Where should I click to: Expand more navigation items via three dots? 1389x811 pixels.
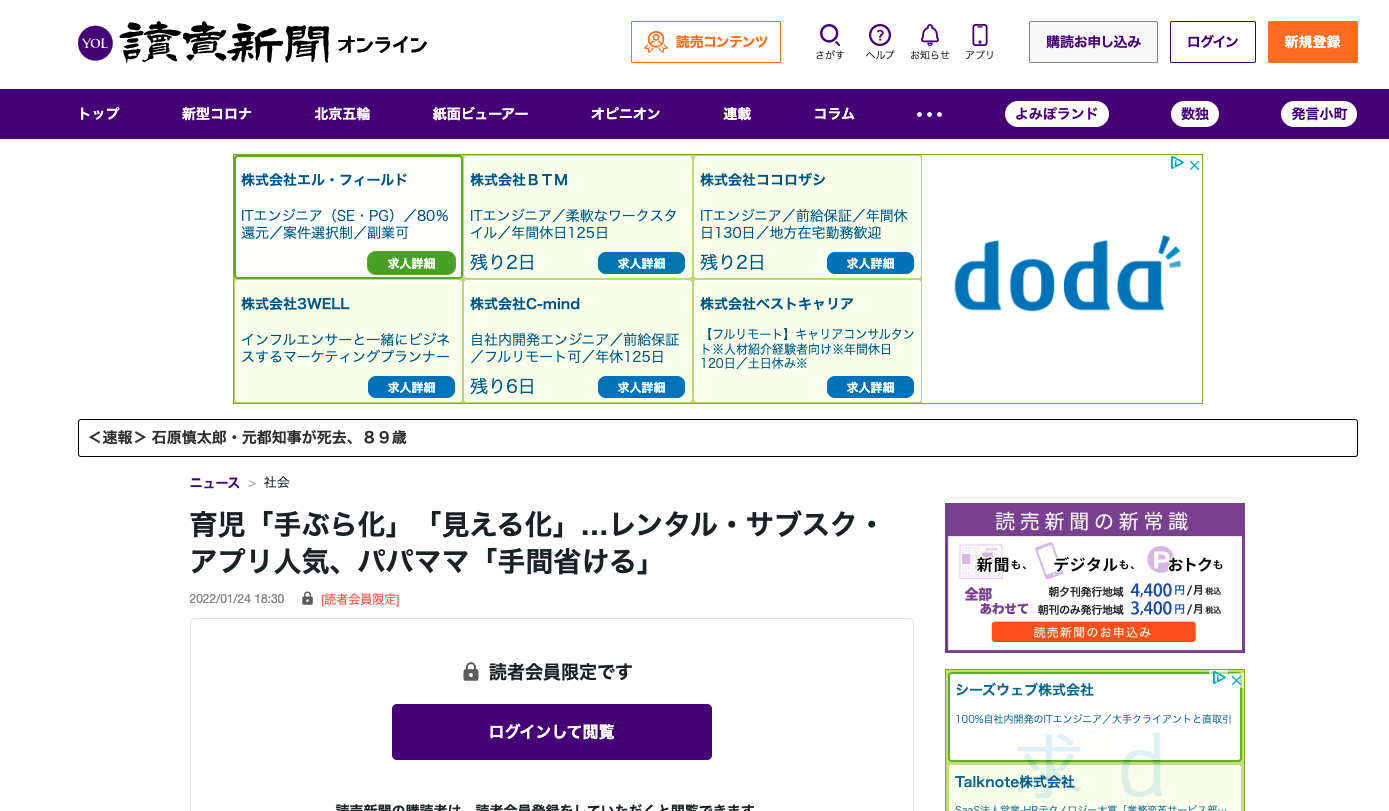point(929,114)
